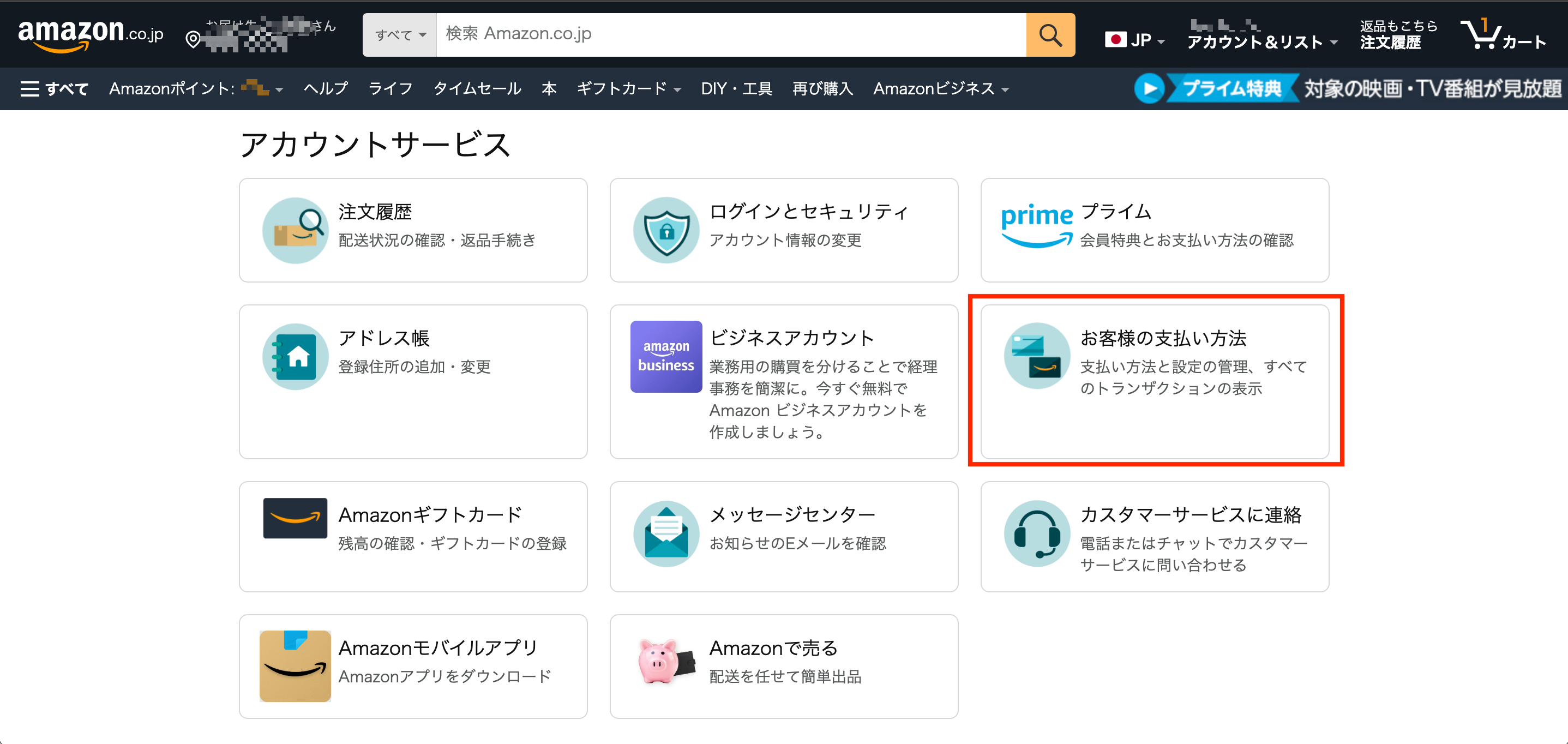
Task: Click the カート label text
Action: [1524, 42]
